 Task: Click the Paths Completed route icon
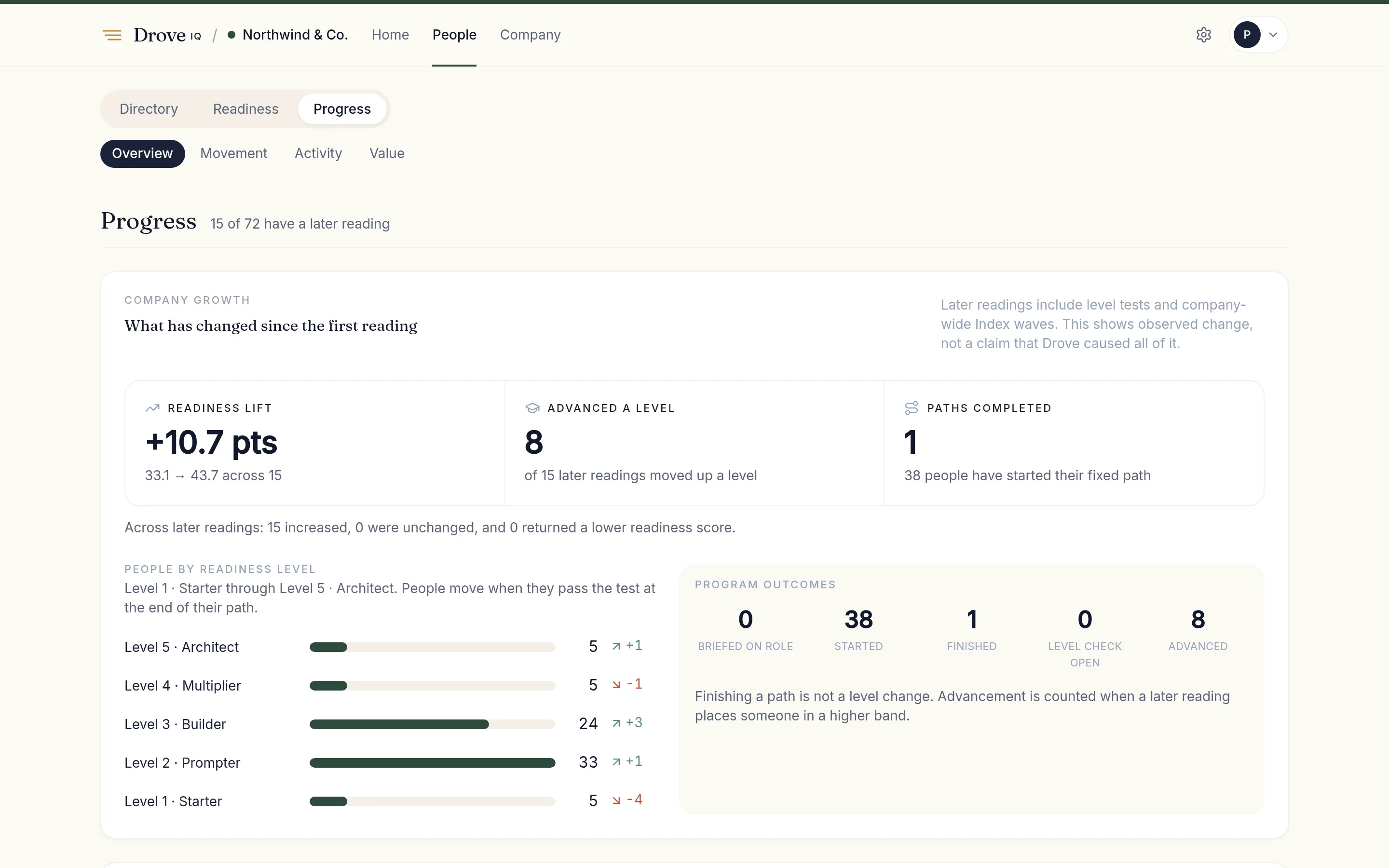point(912,408)
